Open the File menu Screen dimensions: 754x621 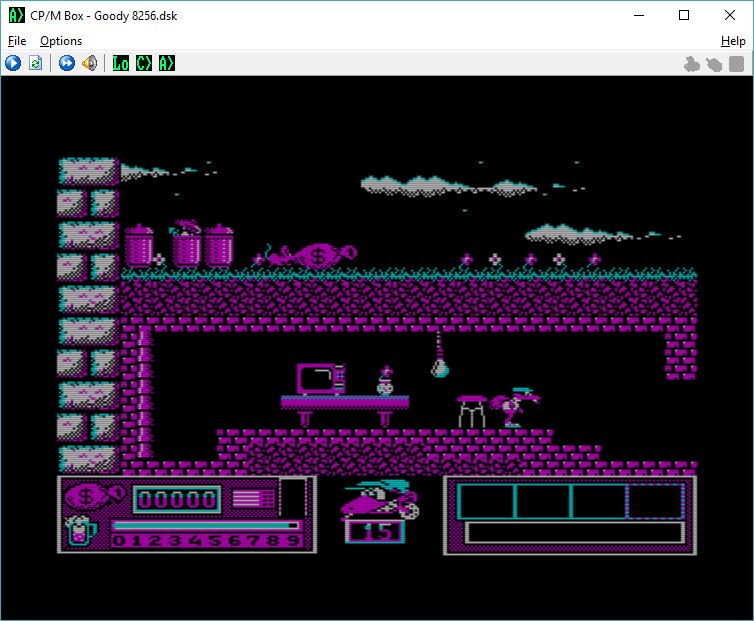[17, 41]
